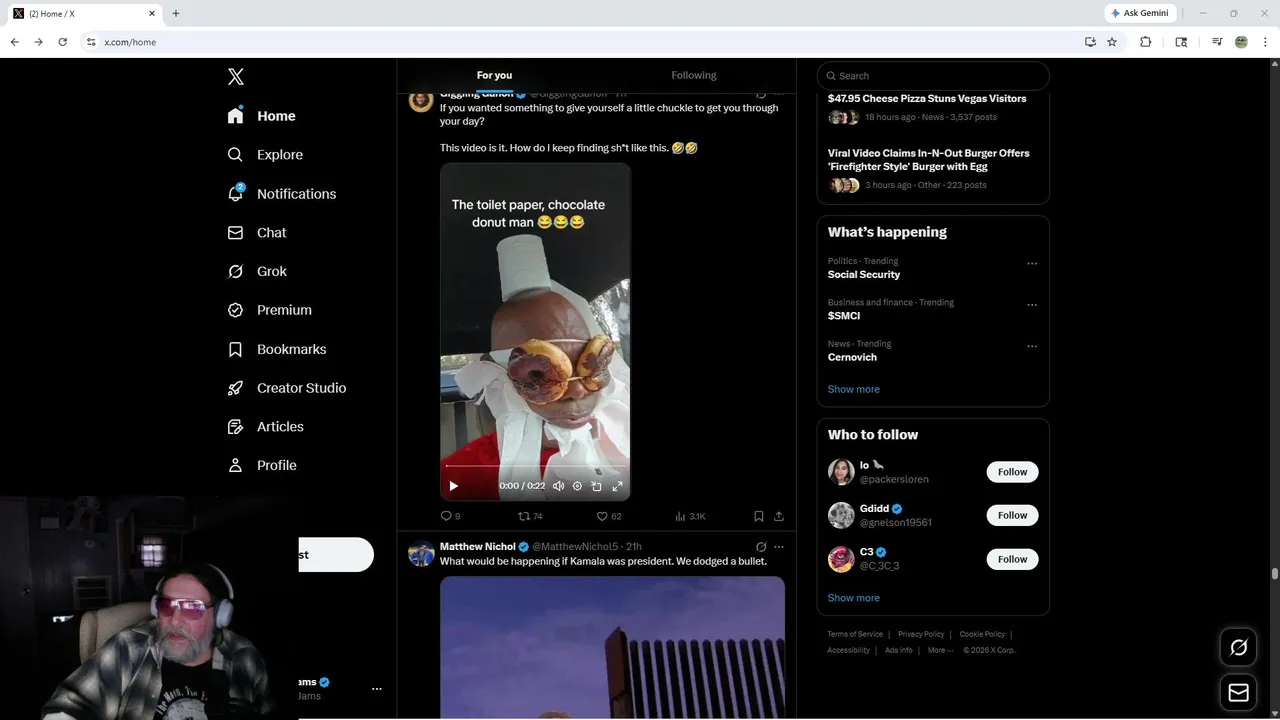The height and width of the screenshot is (720, 1280).
Task: Open Creator Studio
Action: (287, 388)
